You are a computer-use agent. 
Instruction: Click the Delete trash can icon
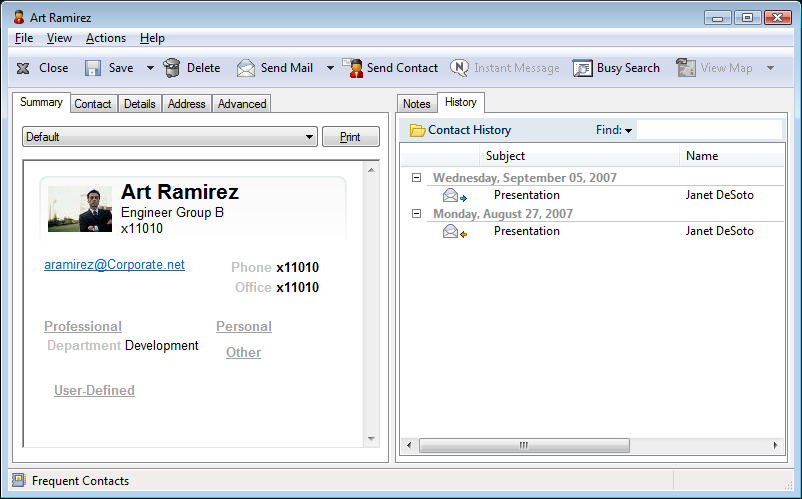(x=172, y=68)
